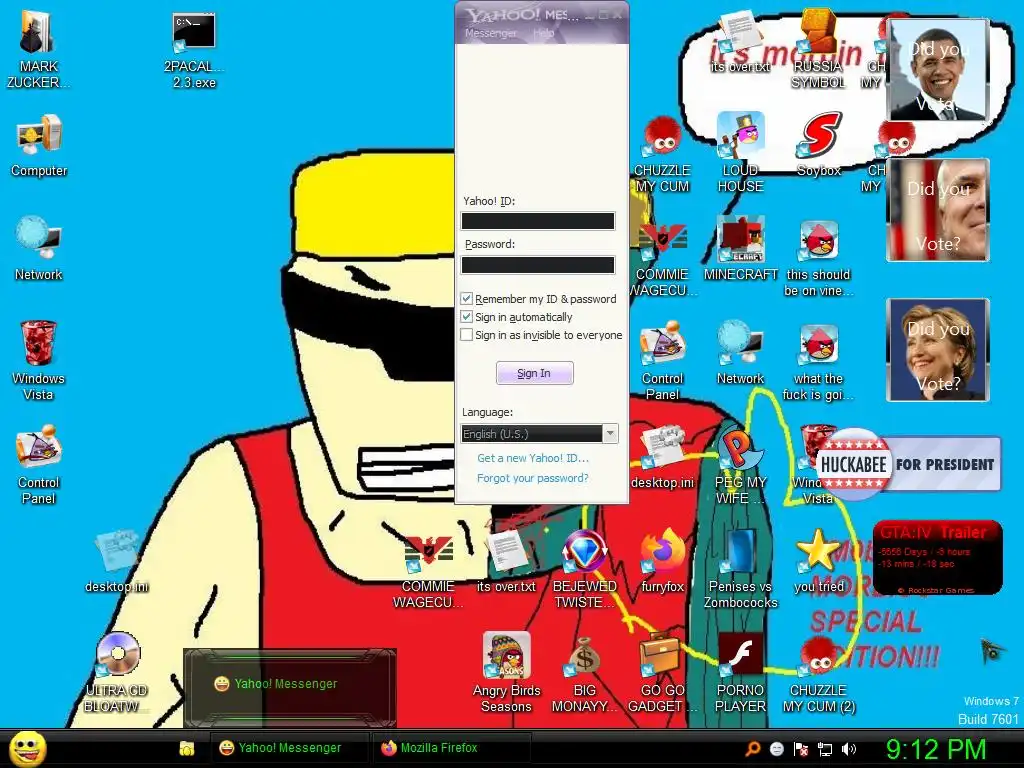
Task: Expand the Language dropdown arrow
Action: pyautogui.click(x=610, y=433)
